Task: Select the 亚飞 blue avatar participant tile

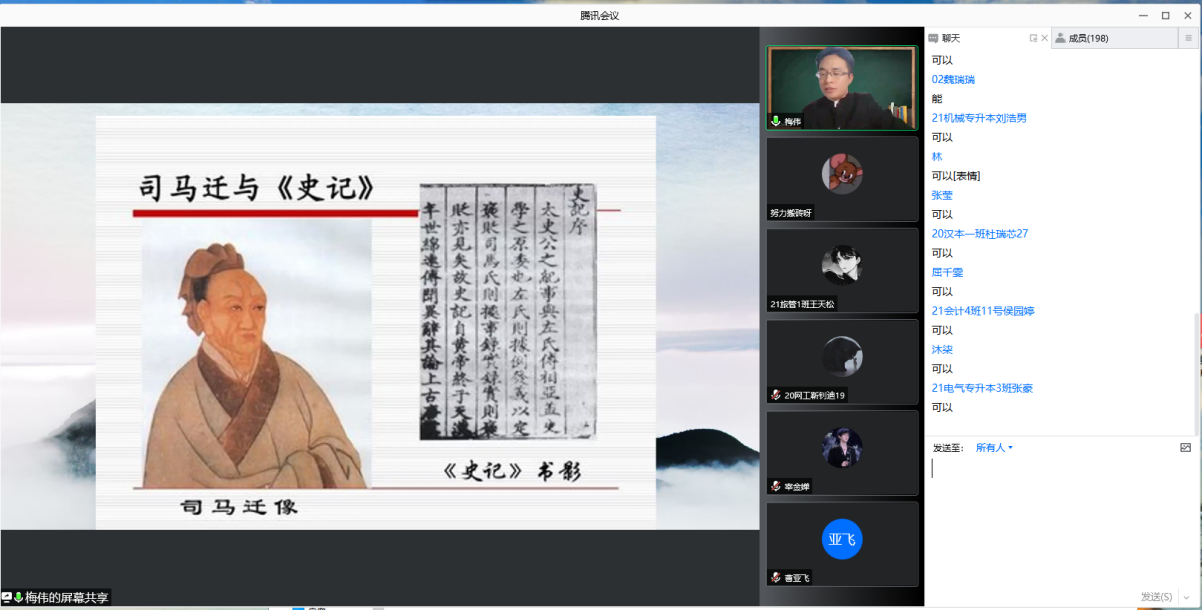Action: click(x=842, y=541)
